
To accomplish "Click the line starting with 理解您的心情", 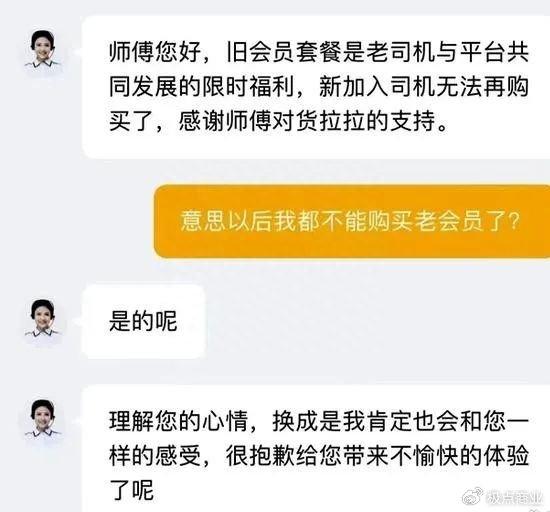I will coord(319,421).
